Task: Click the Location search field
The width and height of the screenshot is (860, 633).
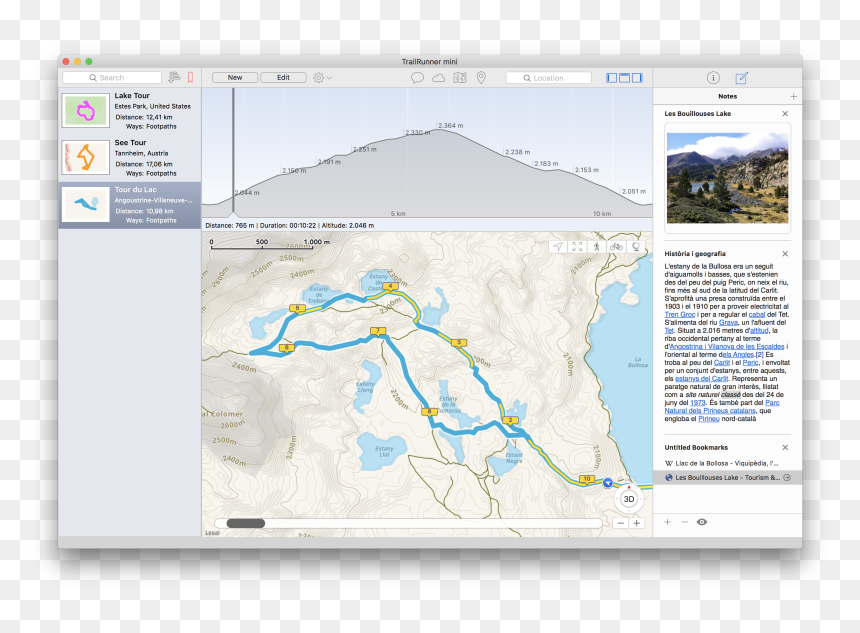Action: click(548, 78)
